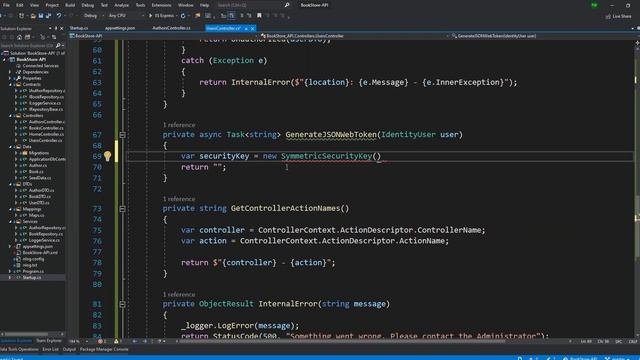Image resolution: width=640 pixels, height=360 pixels.
Task: Open the Error List panel tab
Action: coord(51,349)
